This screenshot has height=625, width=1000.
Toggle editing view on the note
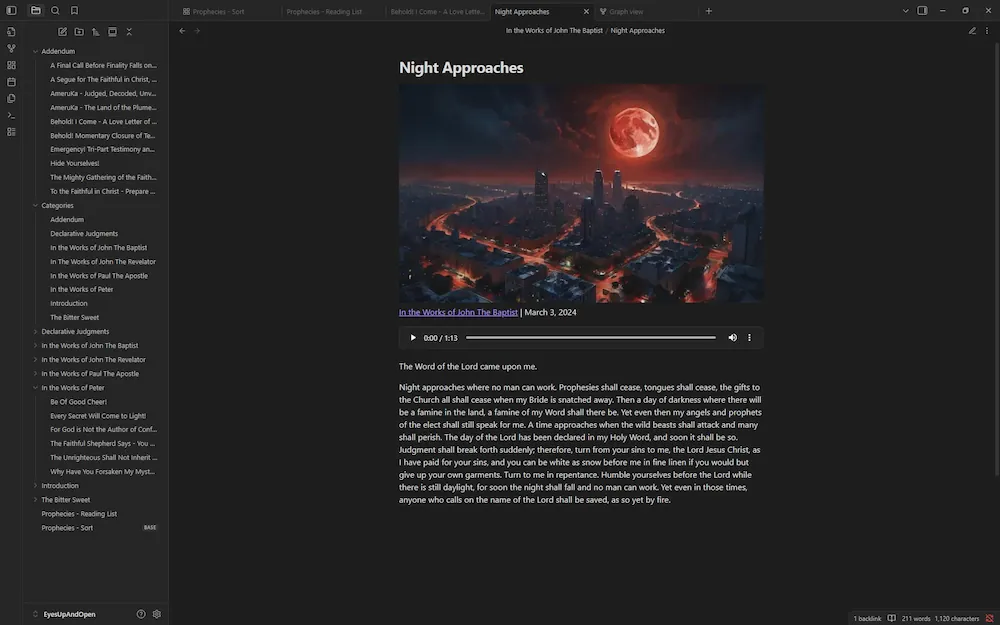tap(972, 30)
